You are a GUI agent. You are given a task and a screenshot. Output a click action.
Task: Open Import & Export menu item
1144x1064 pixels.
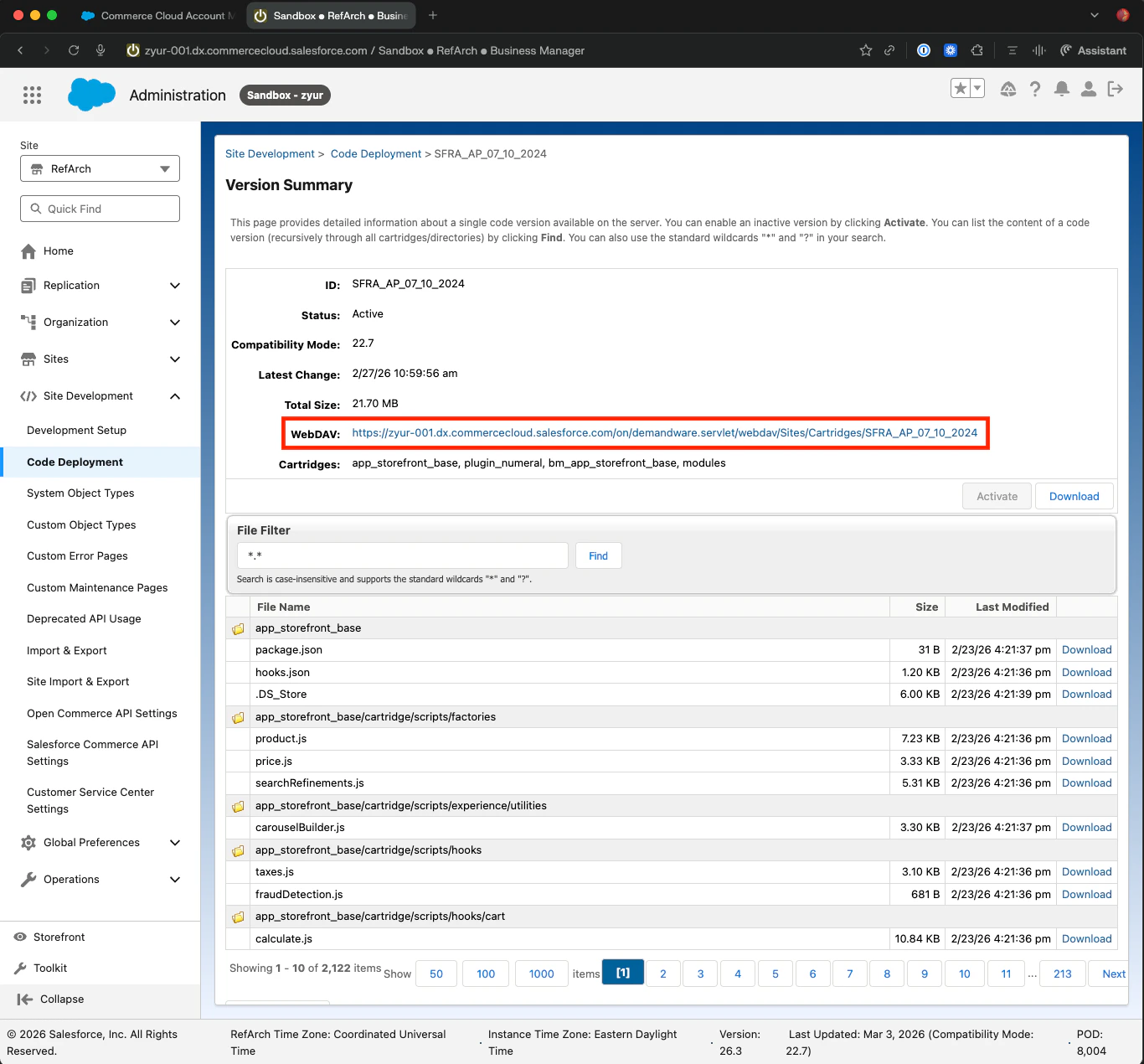pyautogui.click(x=67, y=650)
